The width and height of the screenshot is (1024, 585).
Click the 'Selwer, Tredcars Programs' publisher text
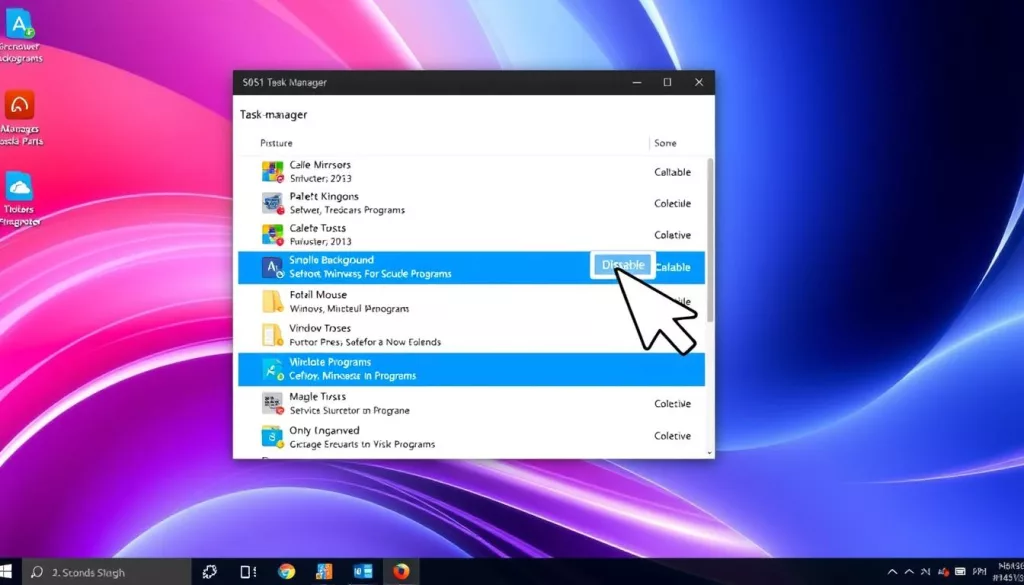[x=347, y=210]
